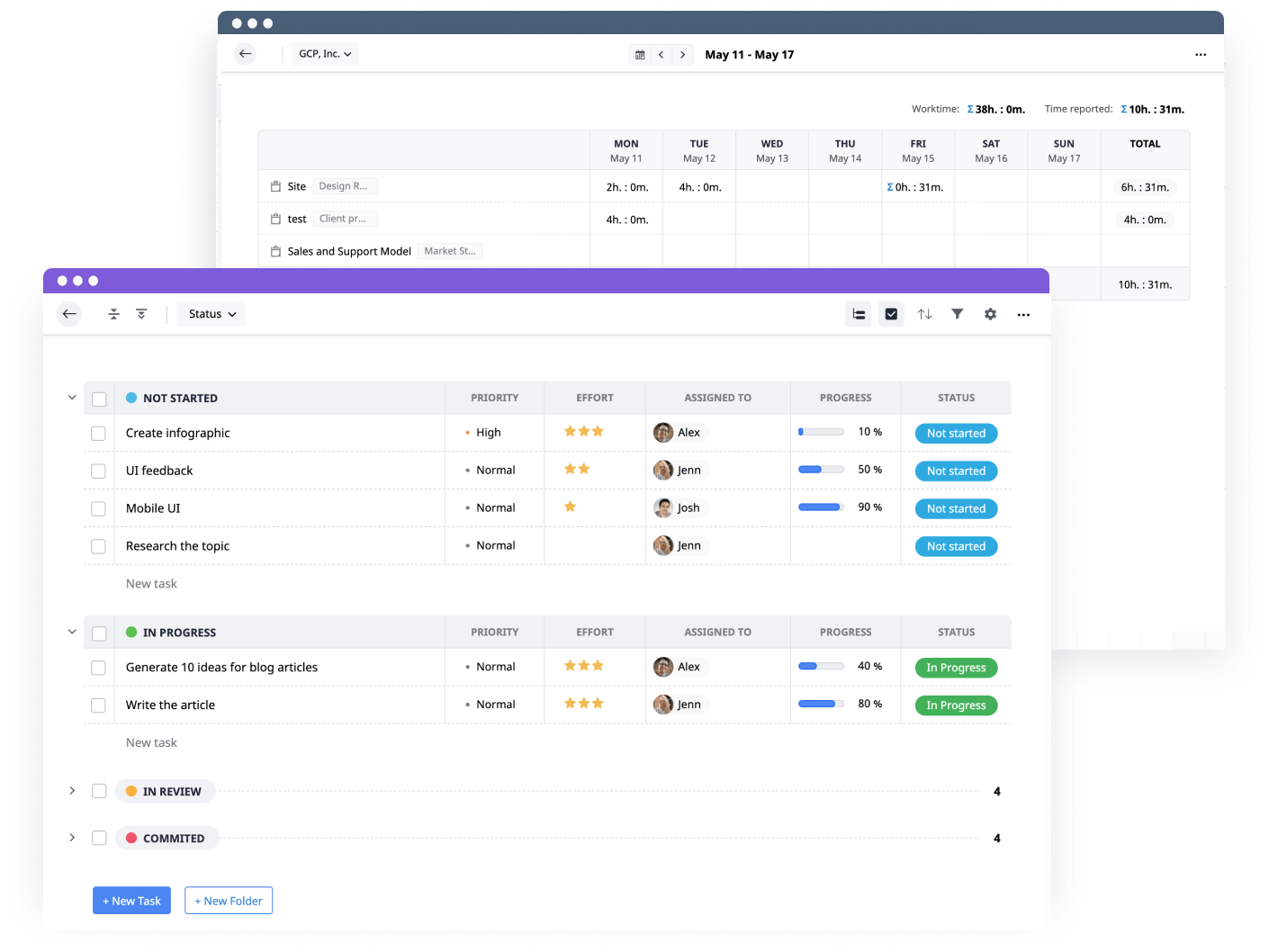Click the + New Folder button
The image size is (1269, 952).
pyautogui.click(x=229, y=901)
